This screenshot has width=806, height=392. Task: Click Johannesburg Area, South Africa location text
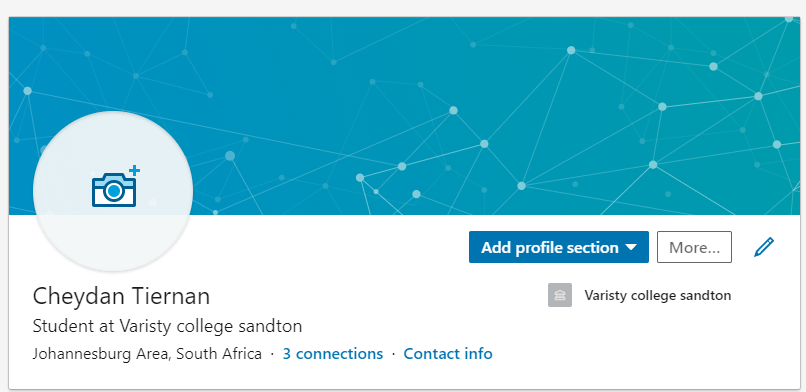(147, 354)
